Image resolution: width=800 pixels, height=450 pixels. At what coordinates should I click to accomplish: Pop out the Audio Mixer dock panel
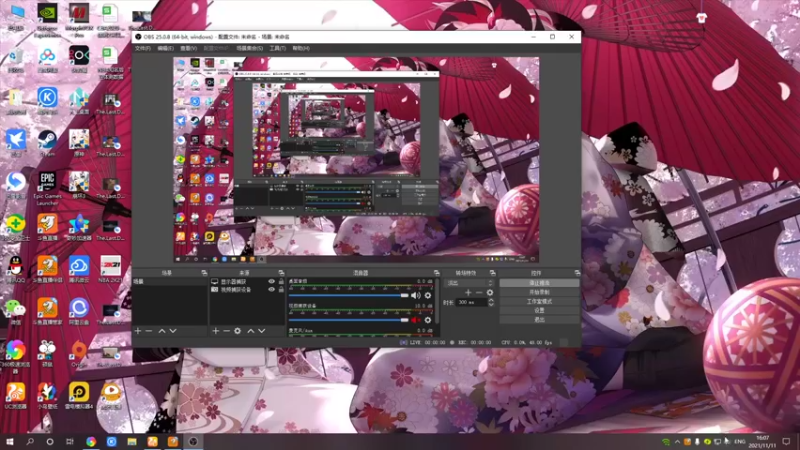[436, 273]
